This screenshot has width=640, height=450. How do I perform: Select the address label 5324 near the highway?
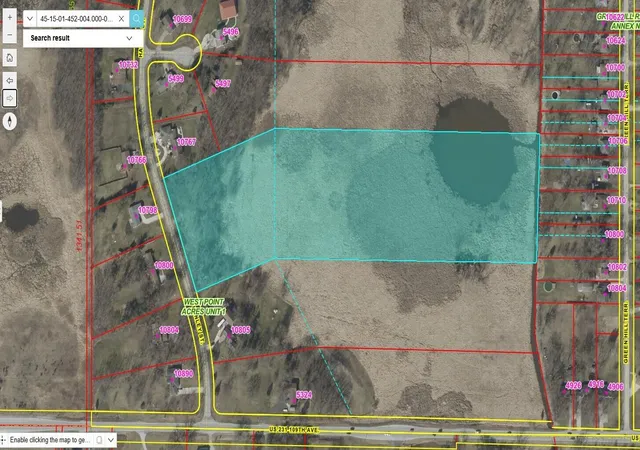coord(304,395)
